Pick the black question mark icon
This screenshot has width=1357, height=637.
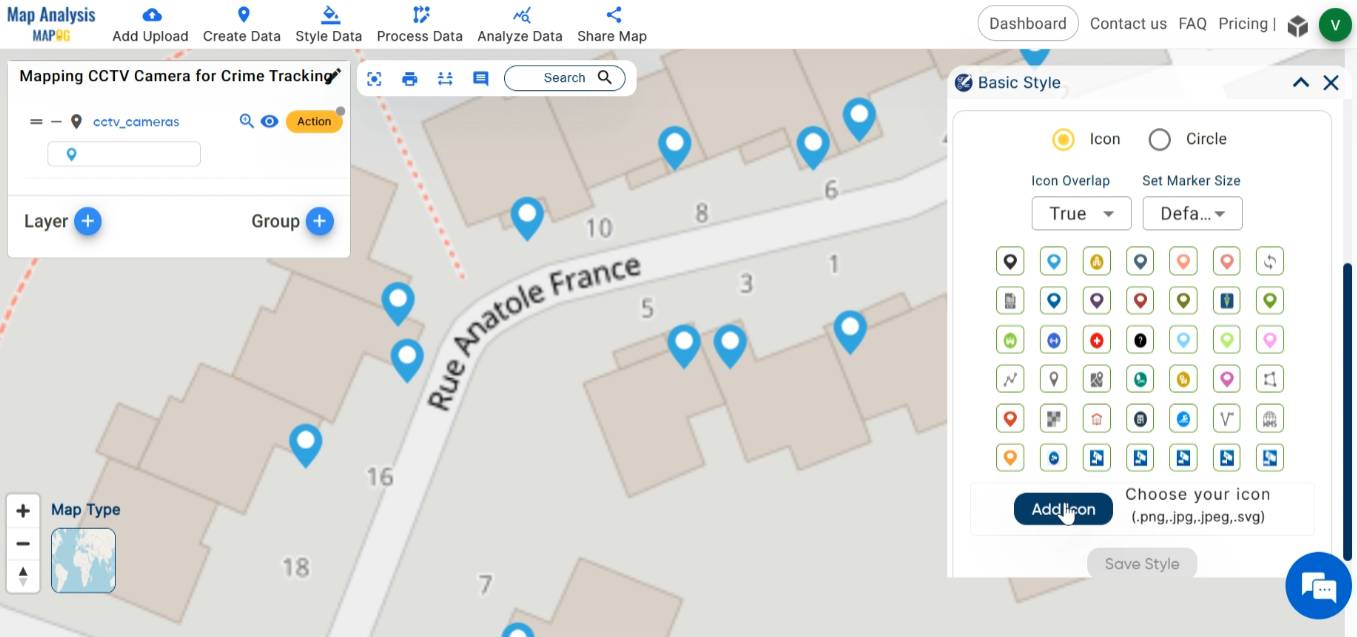coord(1140,340)
